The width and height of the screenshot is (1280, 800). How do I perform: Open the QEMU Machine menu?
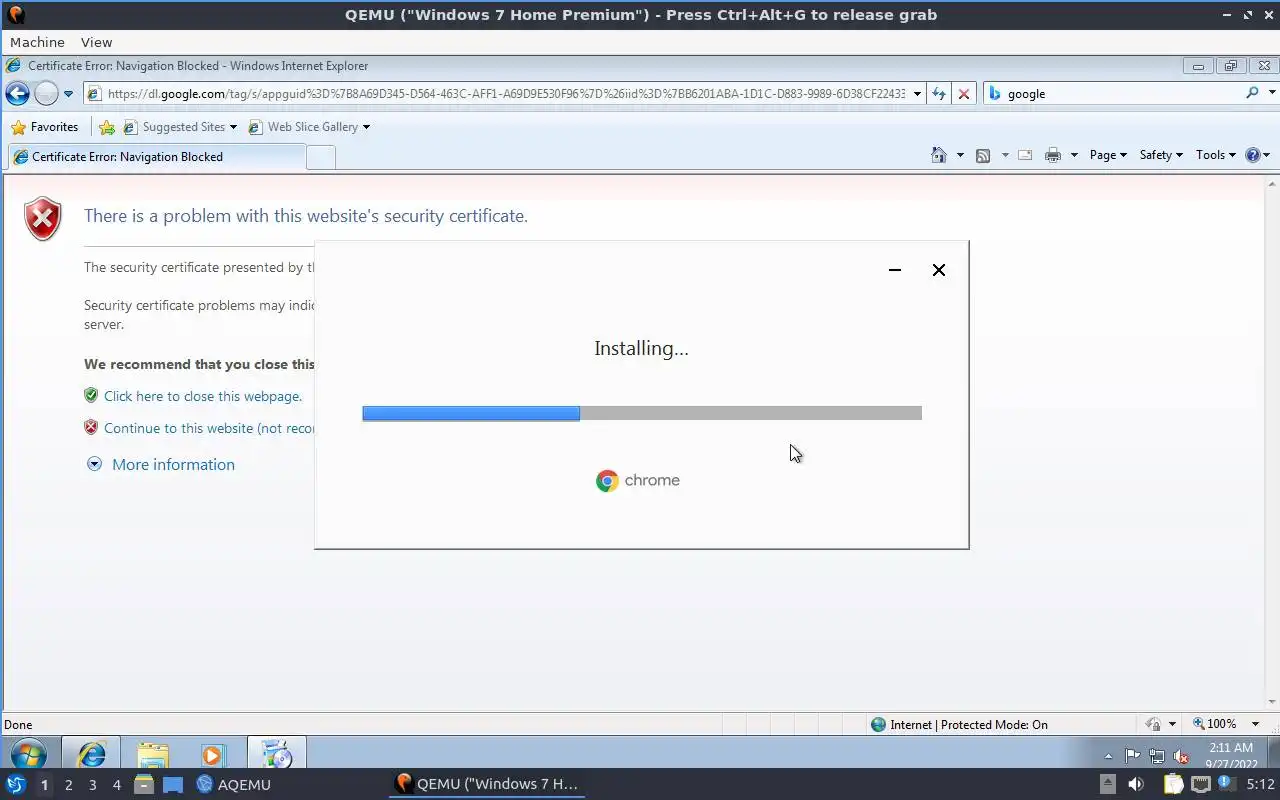pos(37,42)
